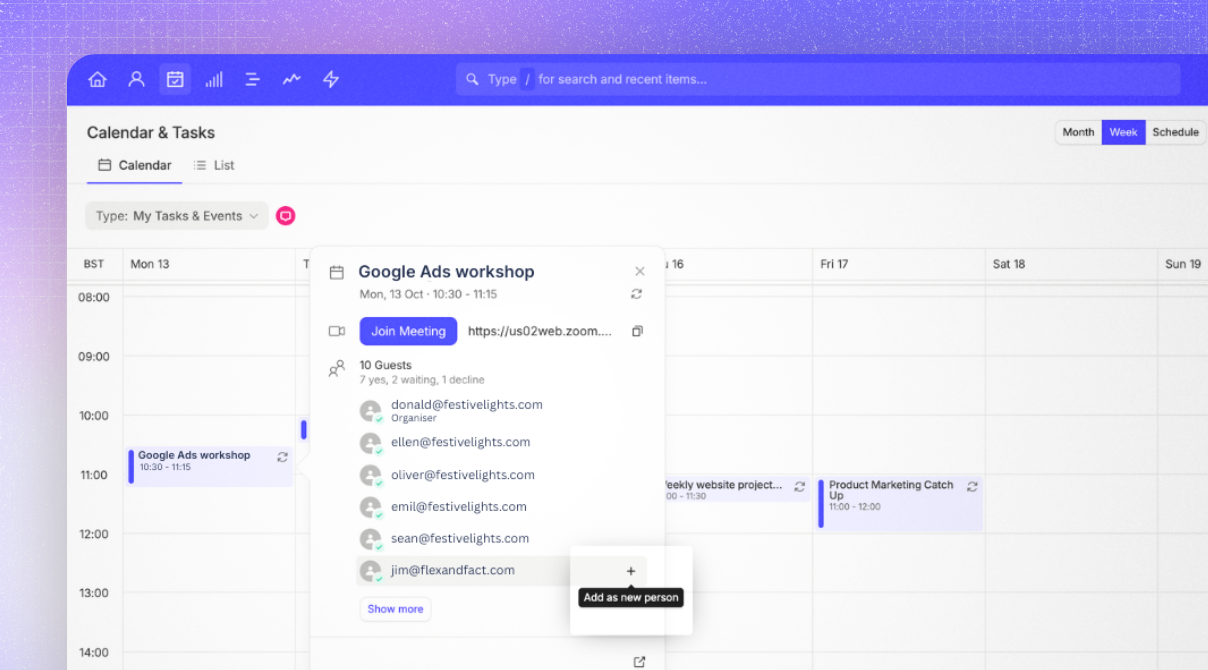This screenshot has width=1208, height=670.
Task: Click avatar of emil@festivelights.com
Action: [371, 507]
